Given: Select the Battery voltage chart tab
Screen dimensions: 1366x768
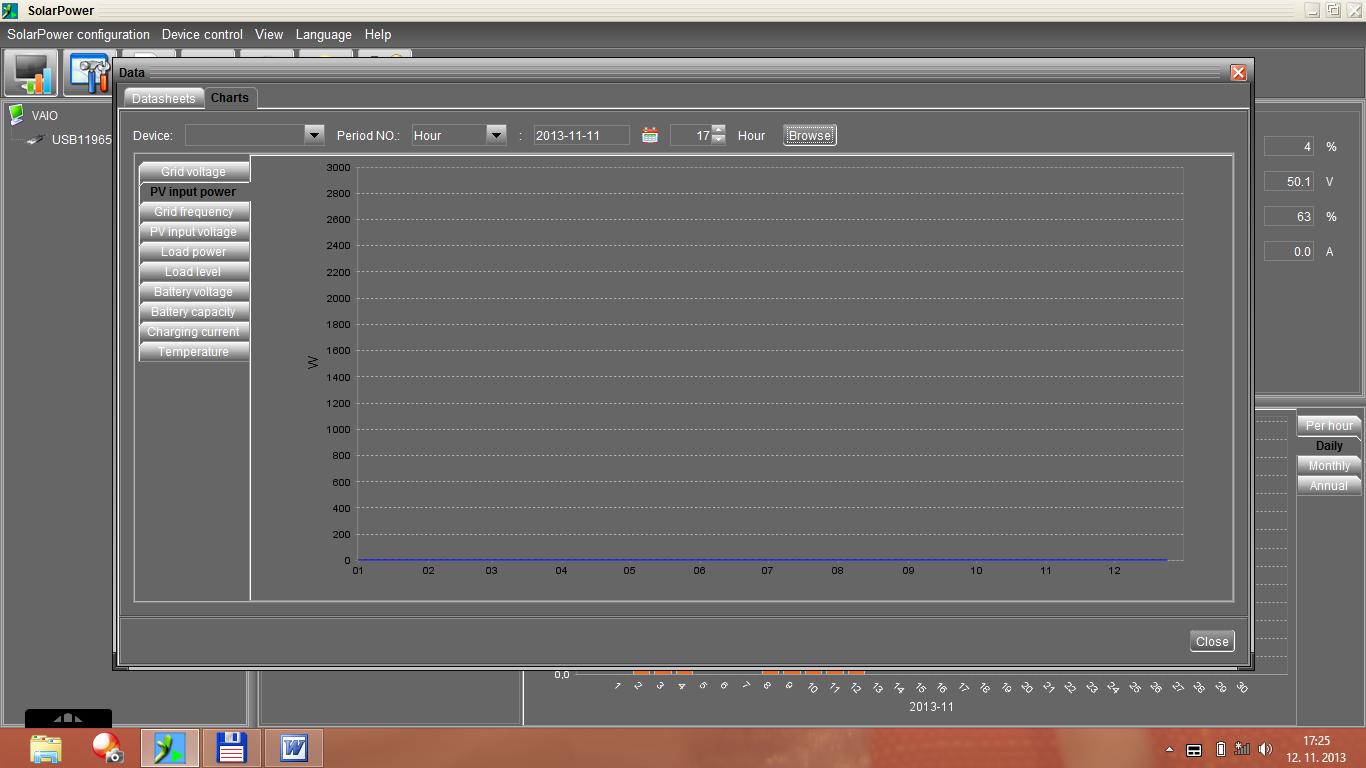Looking at the screenshot, I should [x=193, y=292].
